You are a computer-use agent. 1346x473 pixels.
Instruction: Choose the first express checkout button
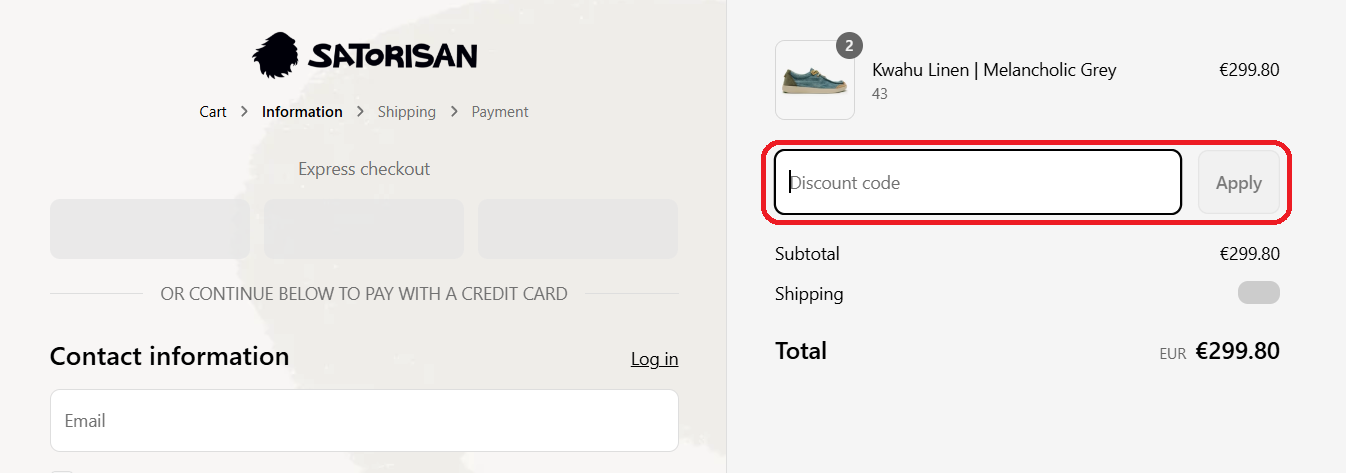[x=150, y=229]
